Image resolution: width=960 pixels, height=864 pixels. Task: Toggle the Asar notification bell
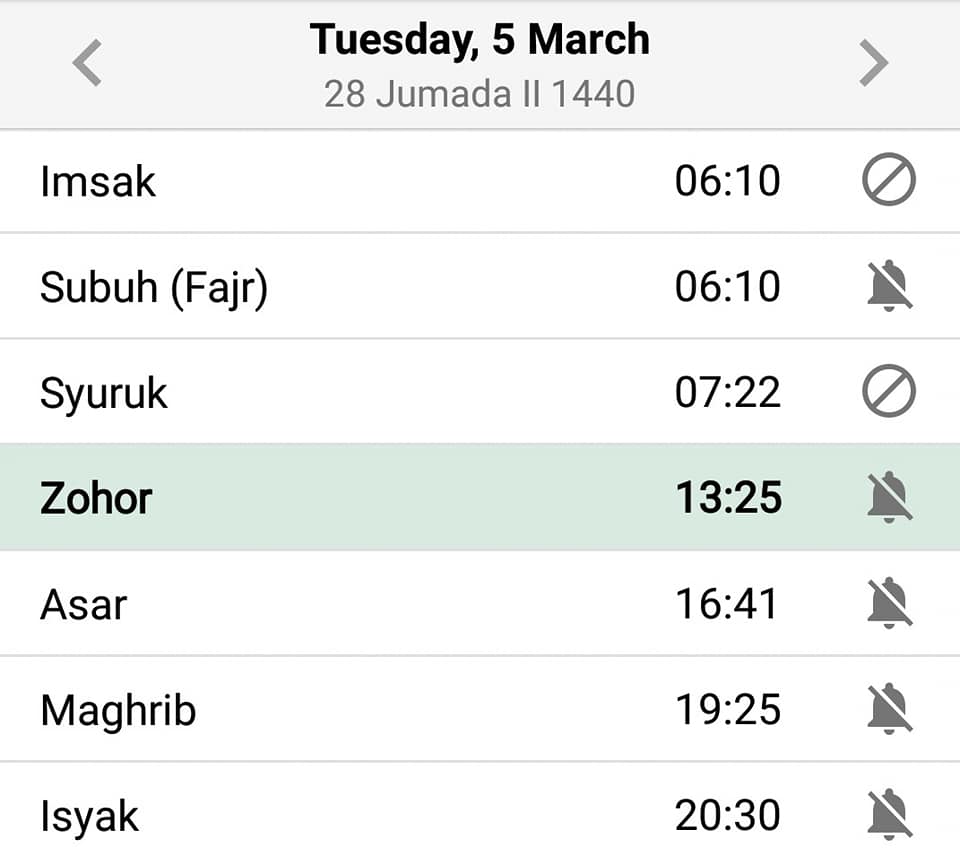[890, 603]
